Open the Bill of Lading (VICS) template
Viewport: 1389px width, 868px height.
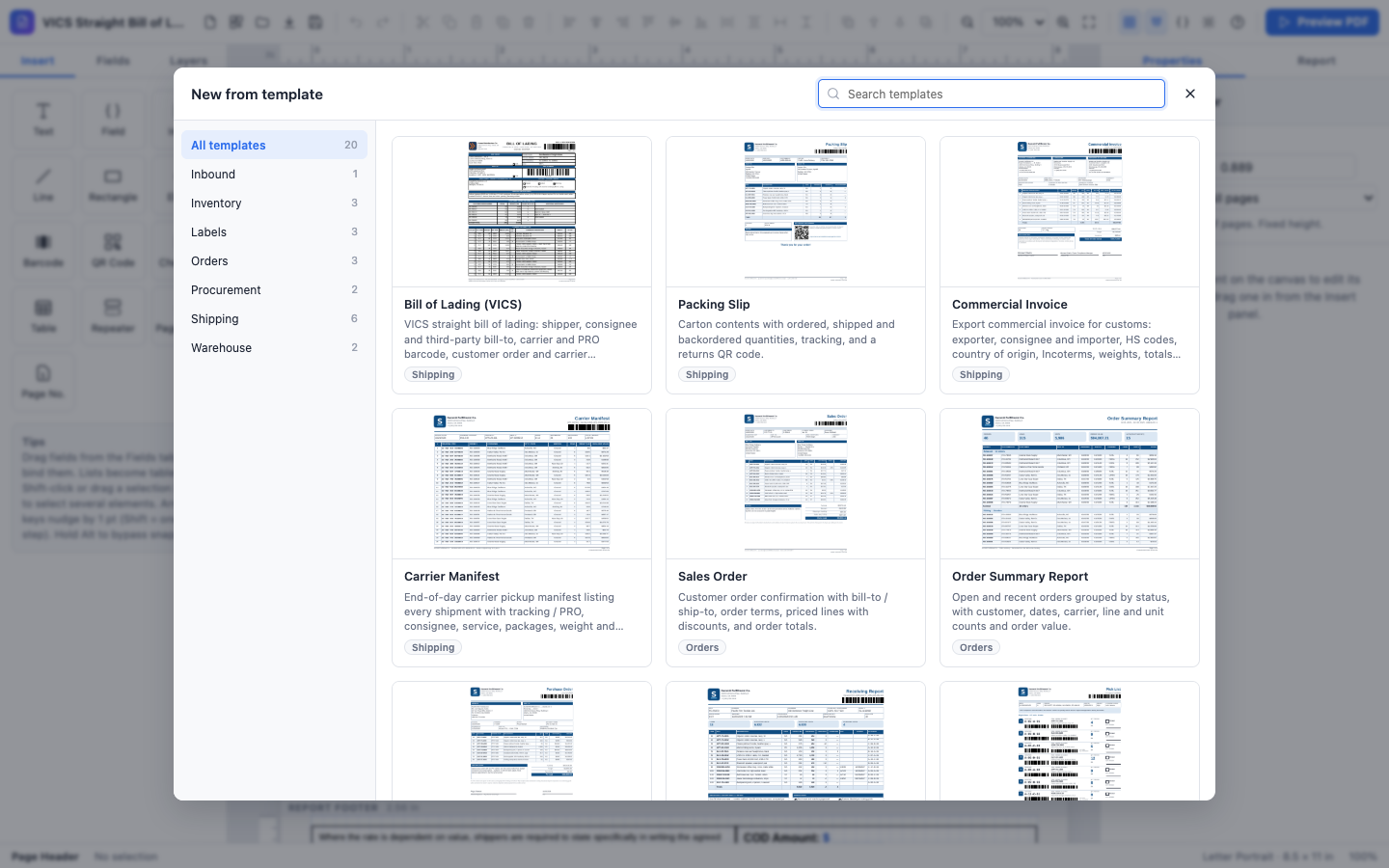522,265
